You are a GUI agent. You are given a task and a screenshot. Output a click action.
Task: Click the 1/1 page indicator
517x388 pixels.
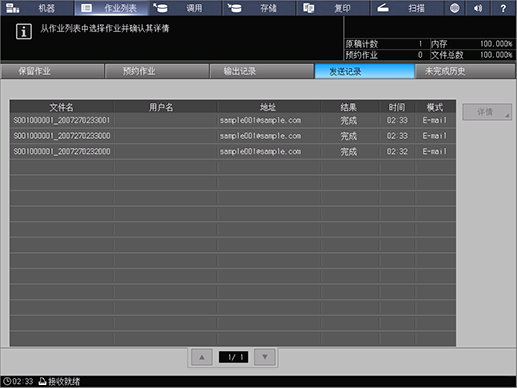(x=233, y=357)
